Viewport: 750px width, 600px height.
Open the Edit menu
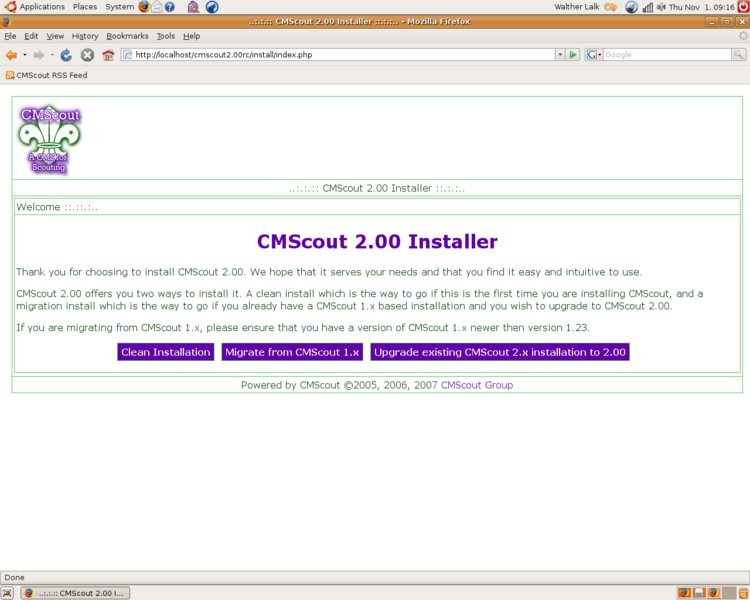(x=31, y=36)
